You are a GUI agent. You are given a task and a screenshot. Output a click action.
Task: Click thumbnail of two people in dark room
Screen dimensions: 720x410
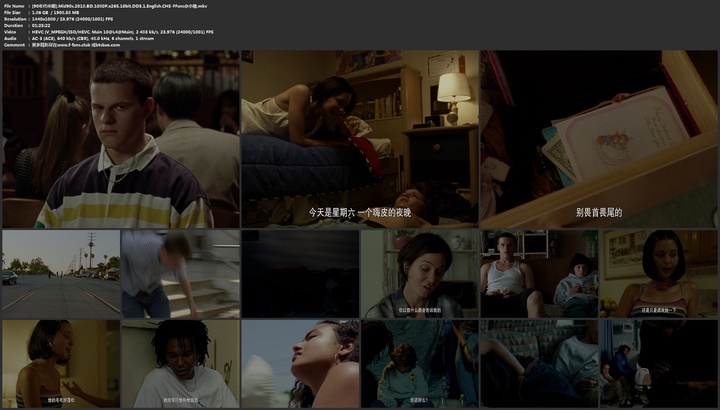tap(658, 364)
